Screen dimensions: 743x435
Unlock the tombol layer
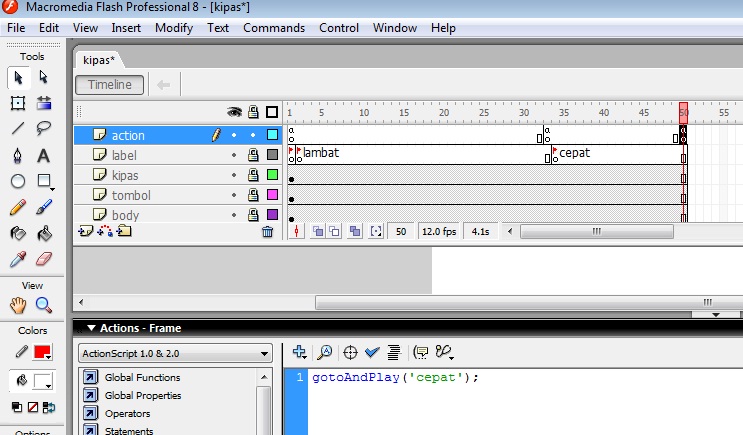point(254,195)
